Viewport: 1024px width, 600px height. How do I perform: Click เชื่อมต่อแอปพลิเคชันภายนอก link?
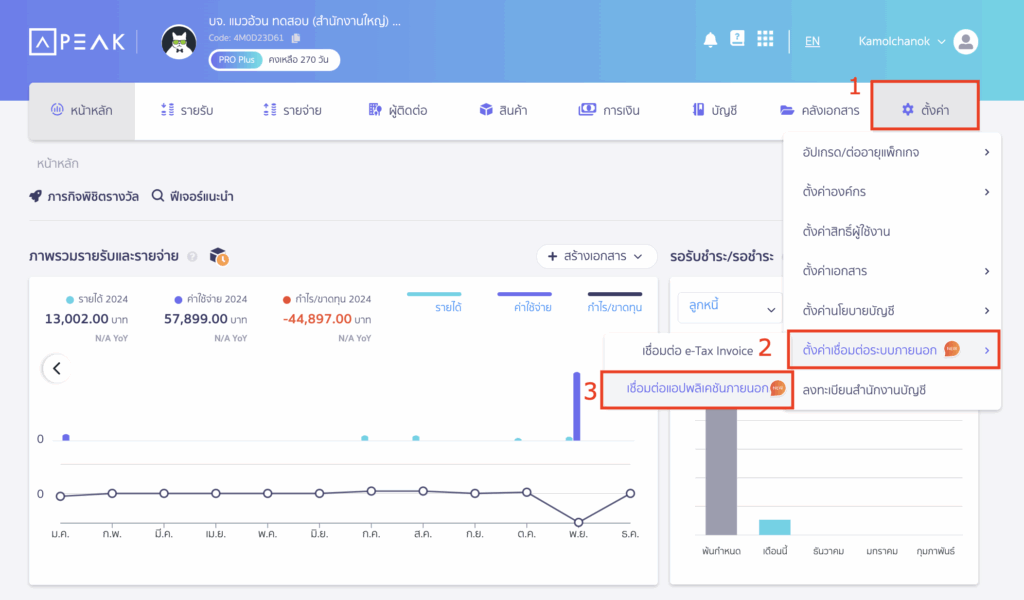pos(696,389)
